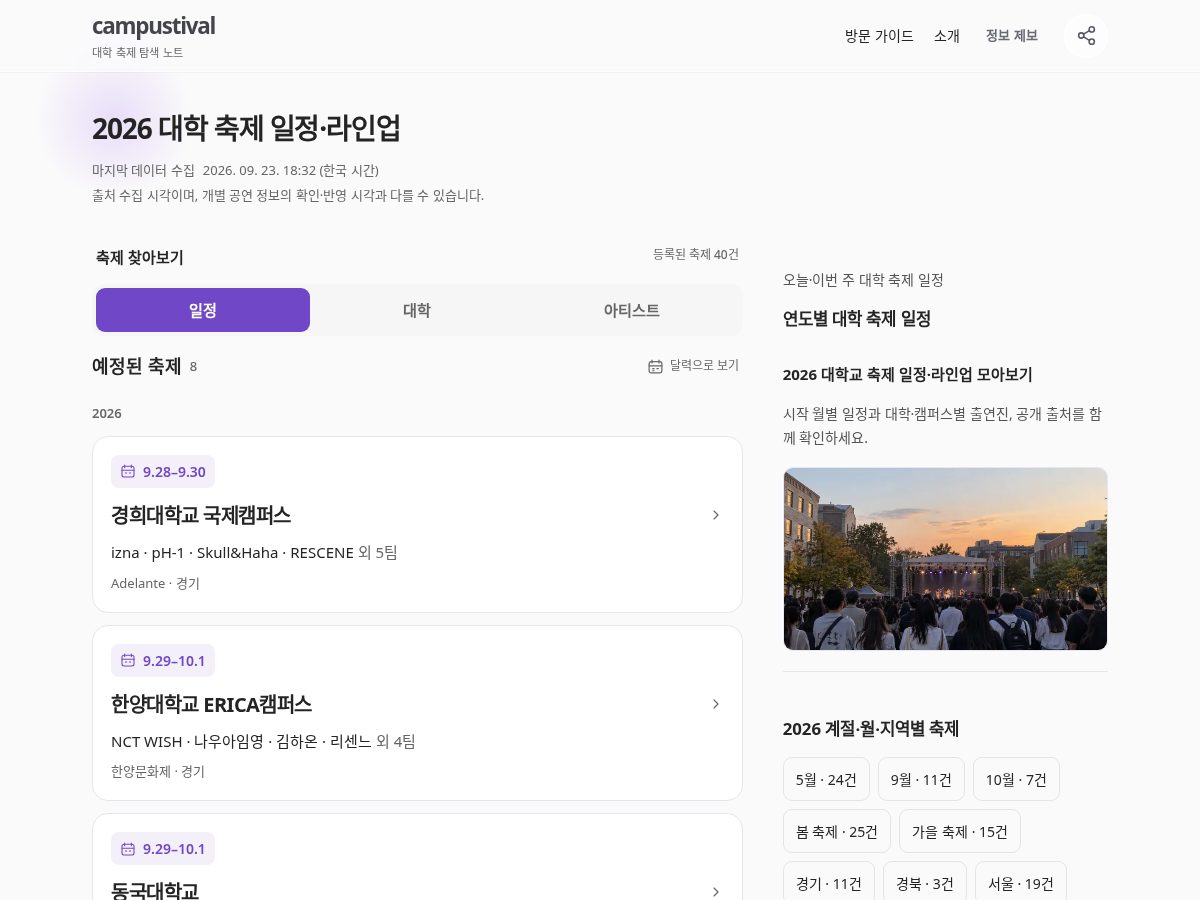Click the 9.28–9.30 date badge
1200x900 pixels.
tap(163, 471)
